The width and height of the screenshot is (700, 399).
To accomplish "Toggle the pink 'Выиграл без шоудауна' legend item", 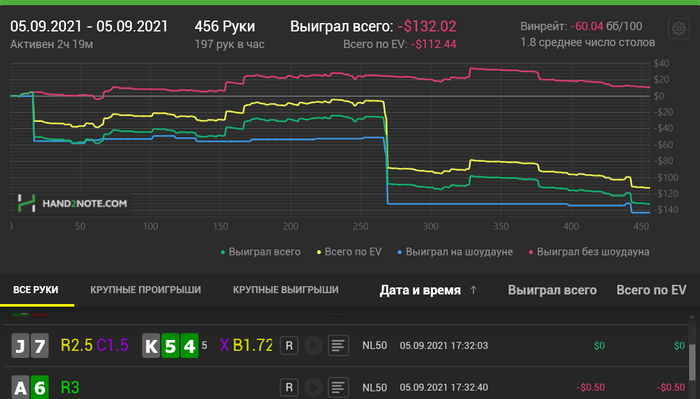I will click(x=589, y=252).
